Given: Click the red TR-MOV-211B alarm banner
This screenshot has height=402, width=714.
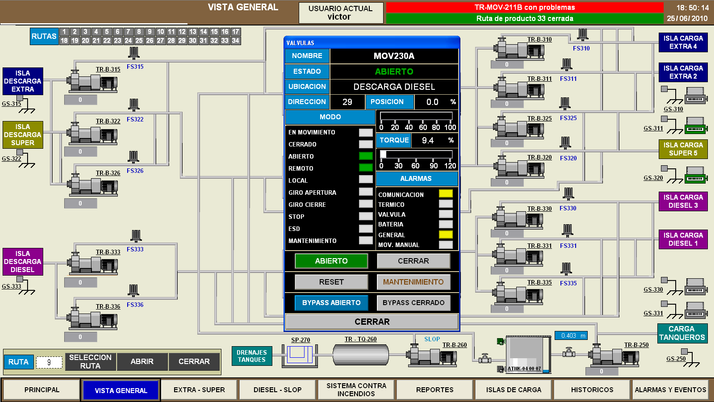Looking at the screenshot, I should 525,7.
